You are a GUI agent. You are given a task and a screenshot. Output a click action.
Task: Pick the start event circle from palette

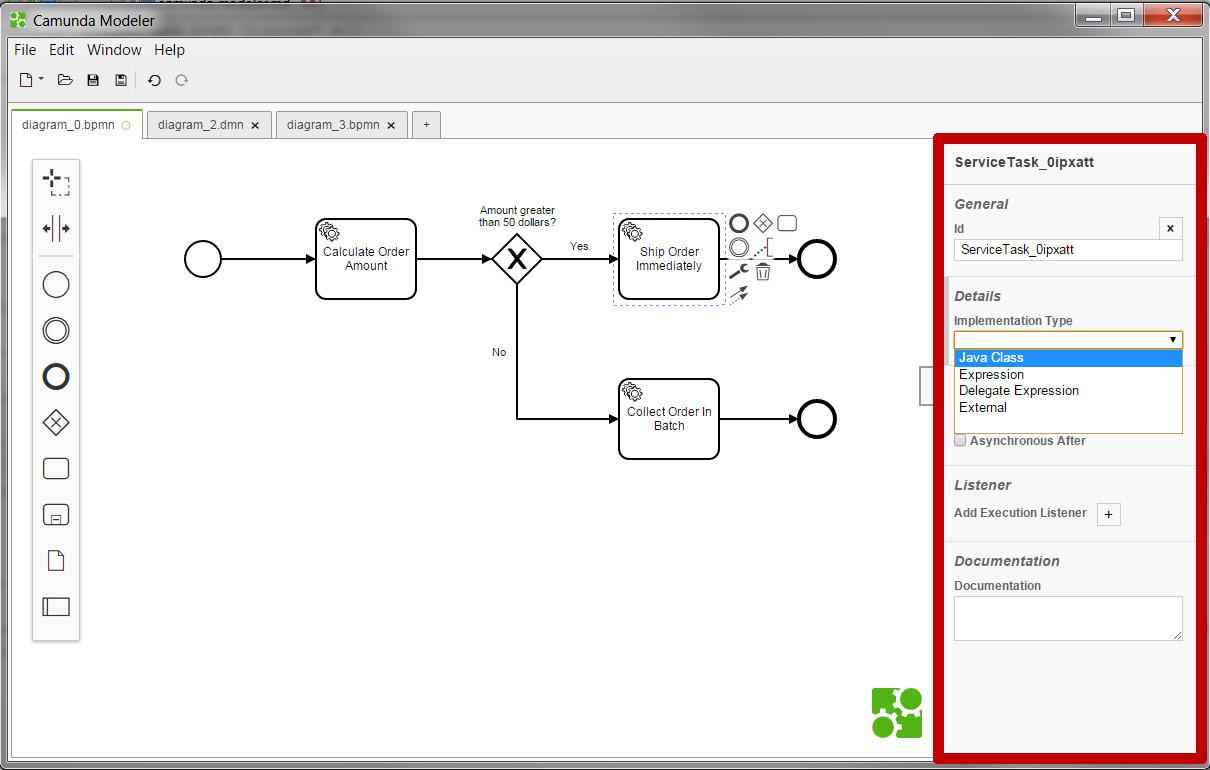coord(56,285)
